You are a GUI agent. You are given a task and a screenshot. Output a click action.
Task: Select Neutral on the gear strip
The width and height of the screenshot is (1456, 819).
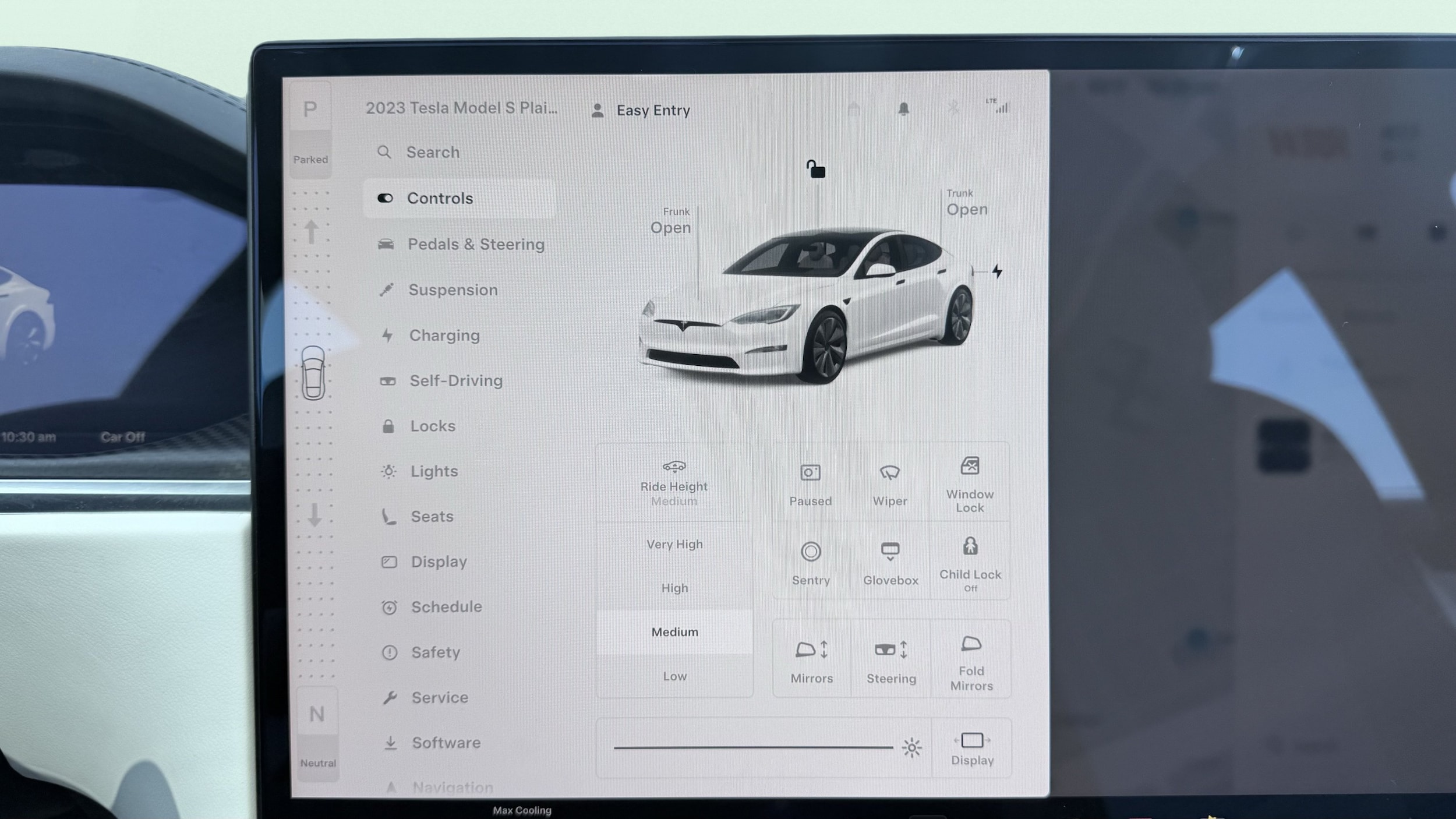tap(317, 734)
